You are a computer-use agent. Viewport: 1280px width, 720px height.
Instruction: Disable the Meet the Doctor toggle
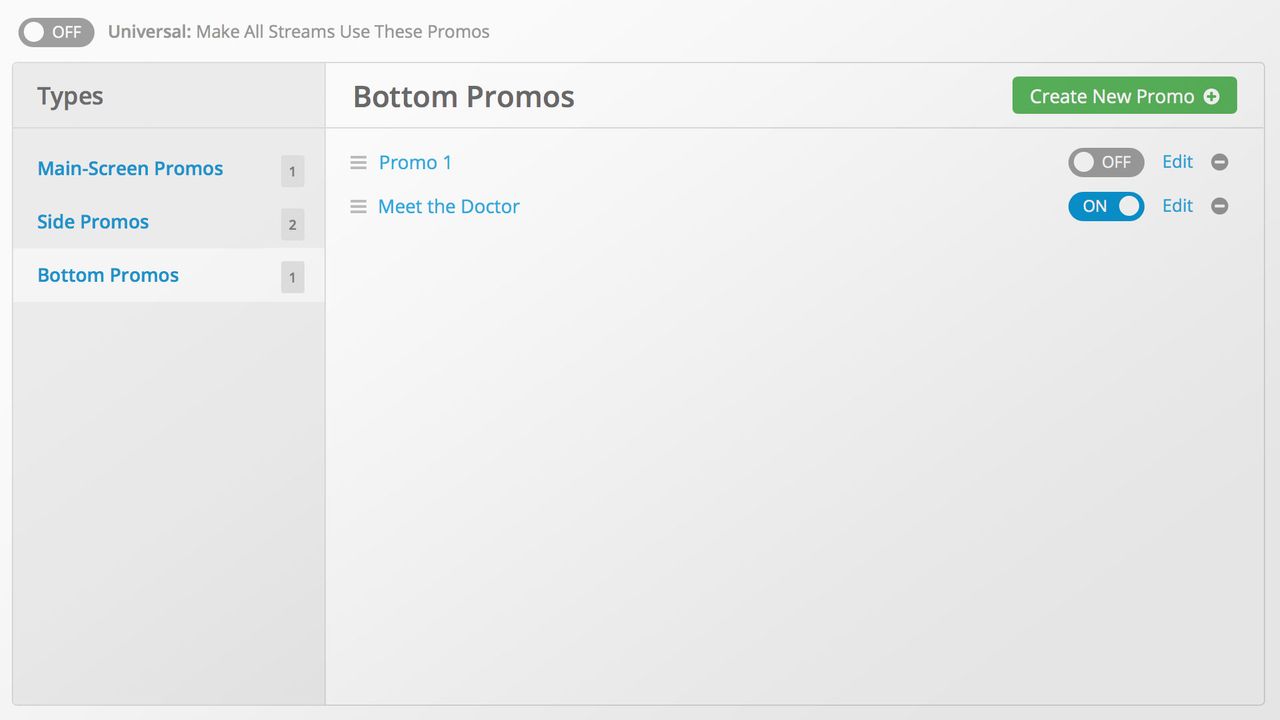pos(1105,206)
